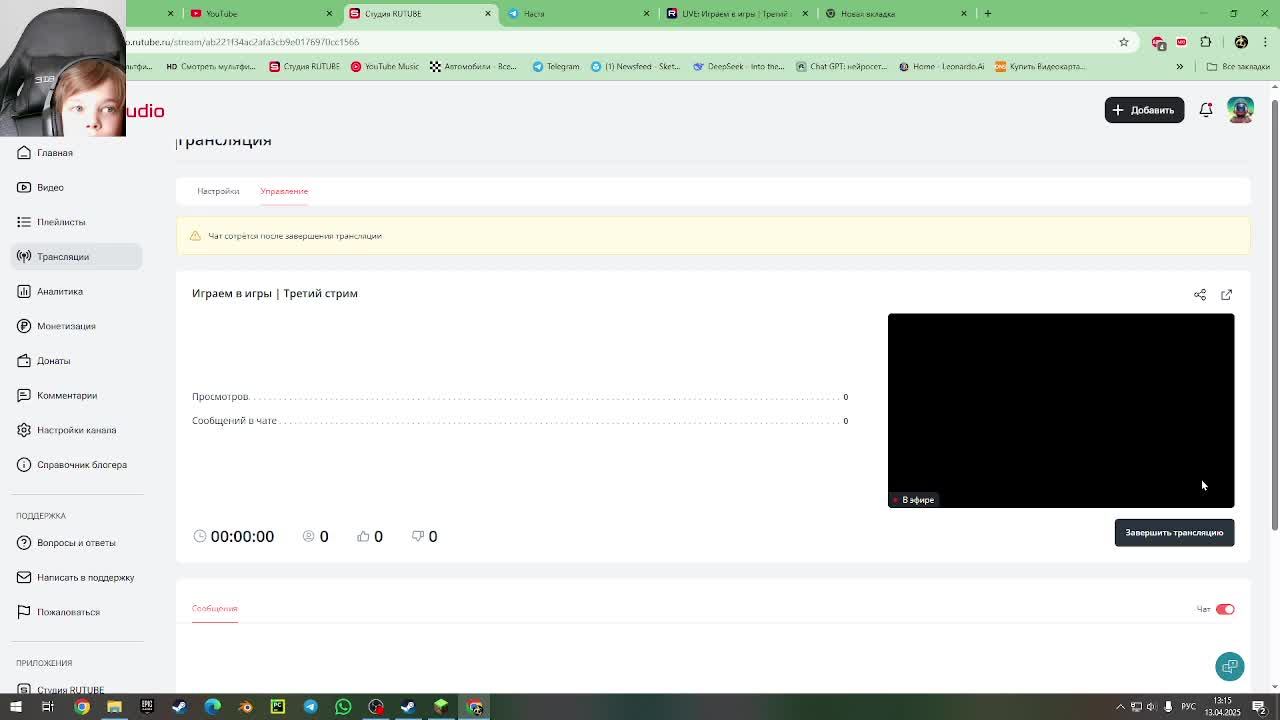Viewport: 1280px width, 720px height.
Task: Switch input language from РУС
Action: click(1189, 707)
